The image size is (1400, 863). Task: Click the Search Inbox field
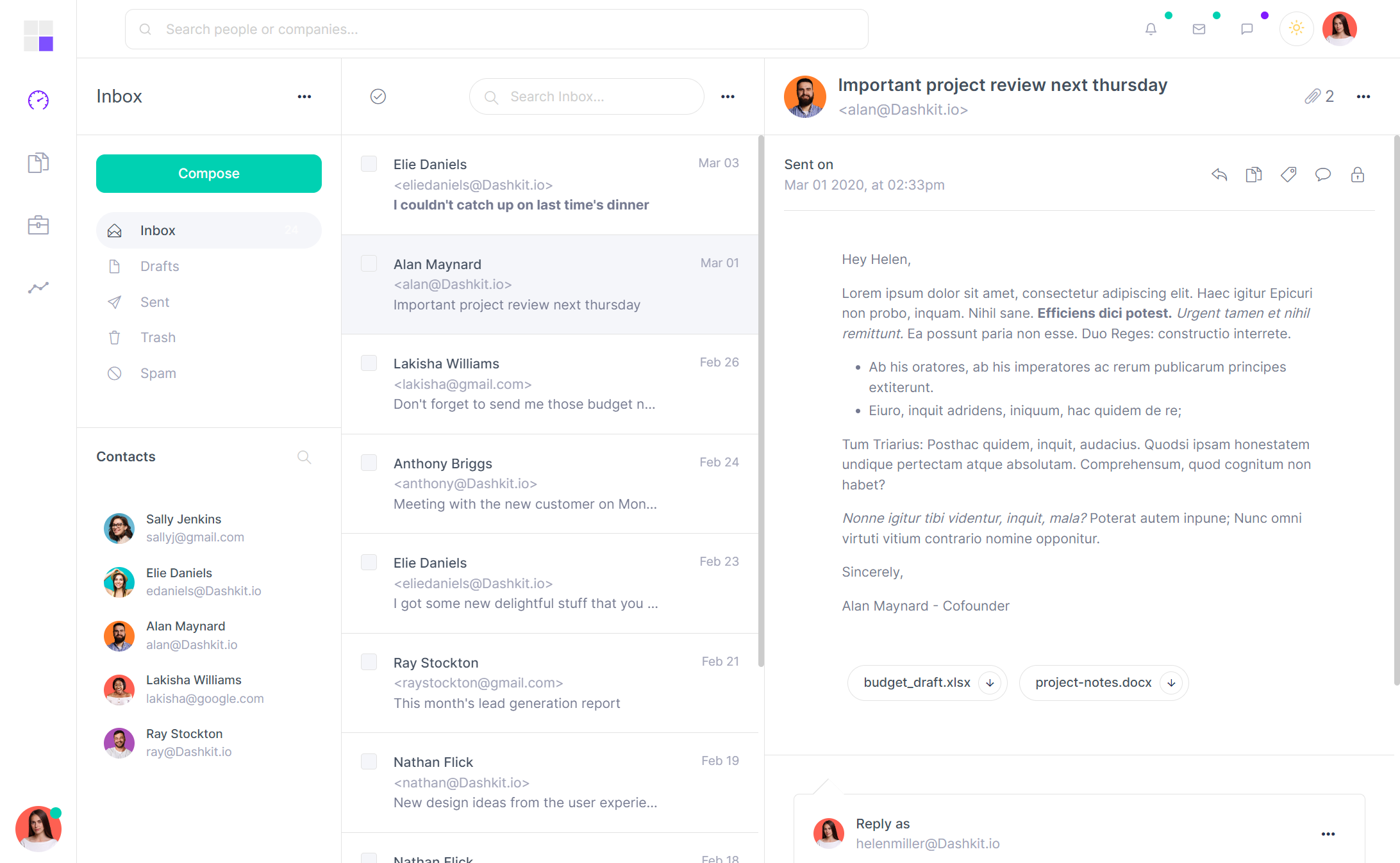[x=586, y=96]
